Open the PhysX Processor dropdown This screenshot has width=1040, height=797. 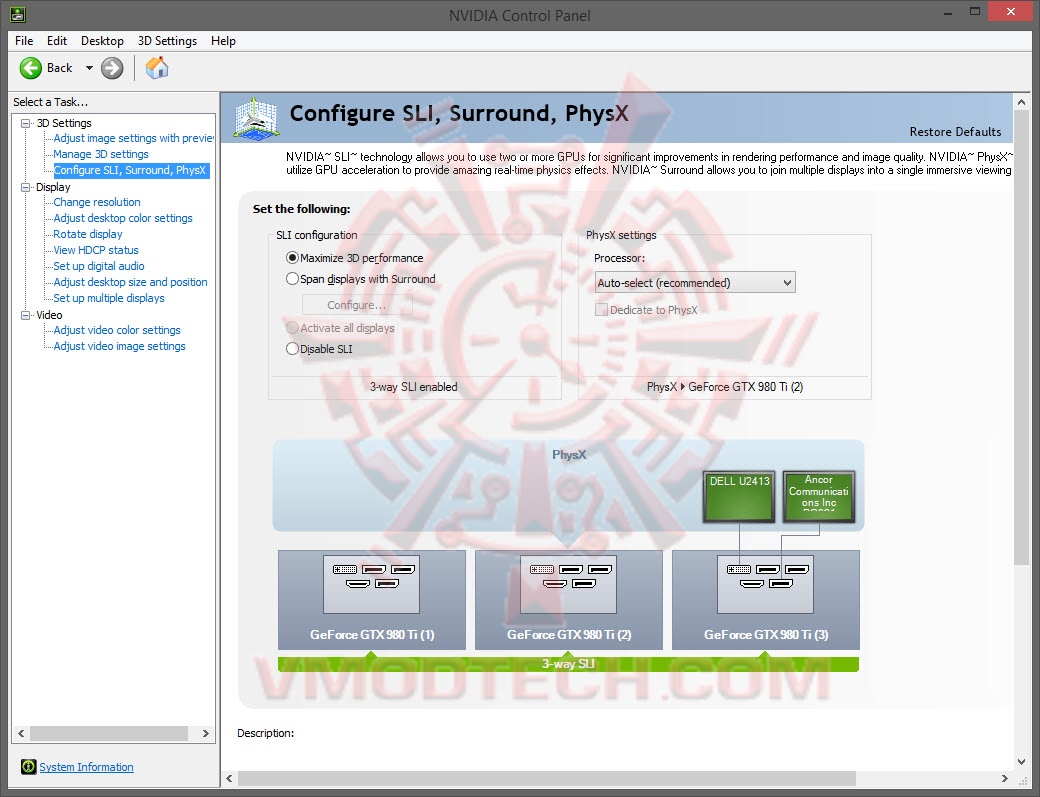point(695,282)
